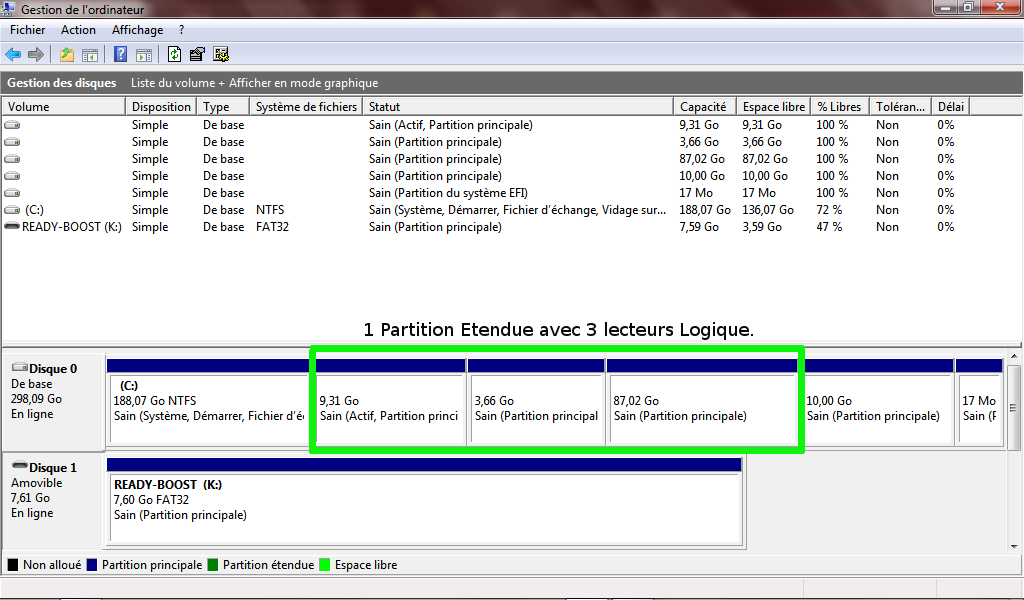Toggle the console tree pane icon
The image size is (1024, 600).
[x=90, y=54]
